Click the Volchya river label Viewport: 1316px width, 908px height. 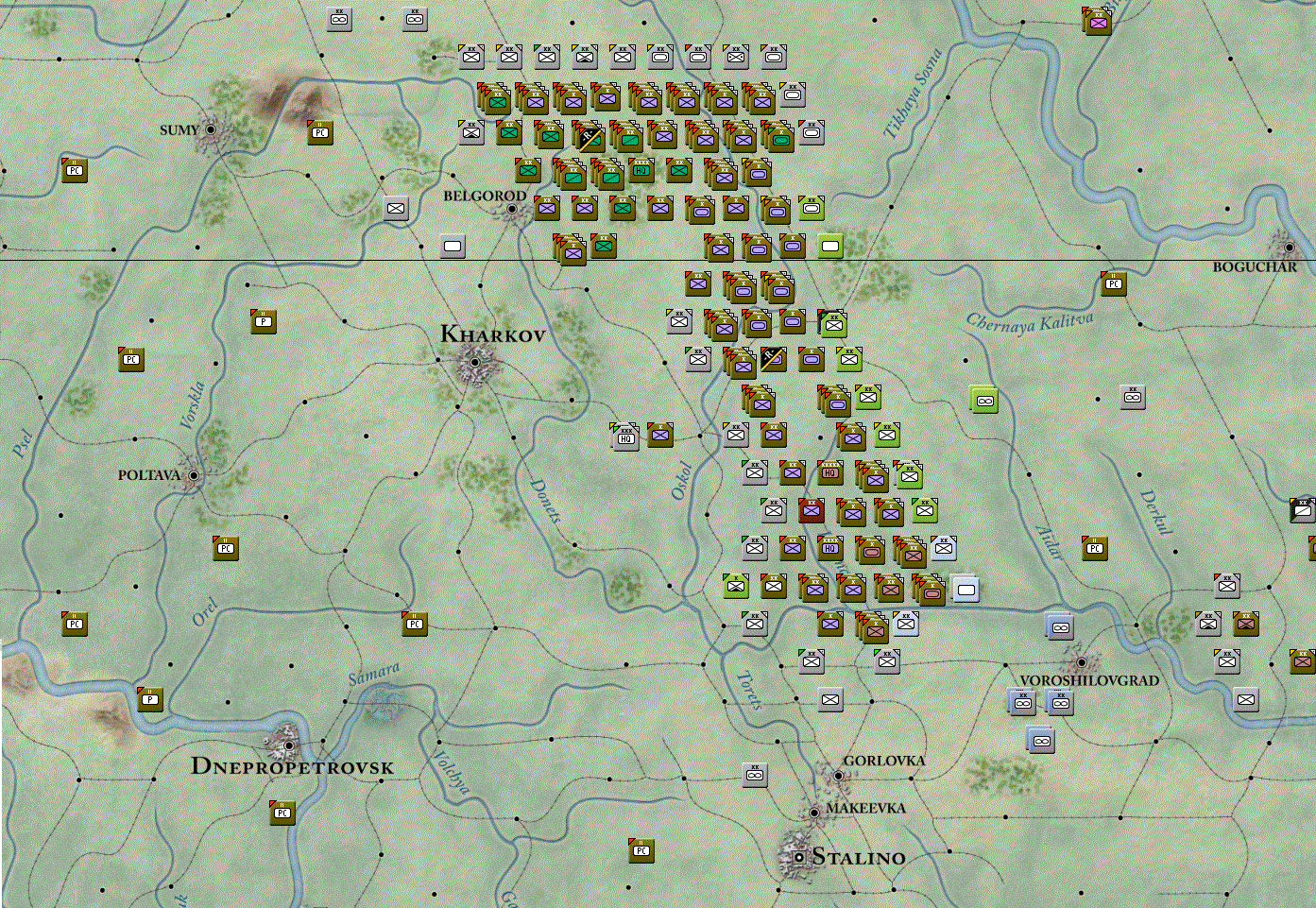(x=451, y=772)
